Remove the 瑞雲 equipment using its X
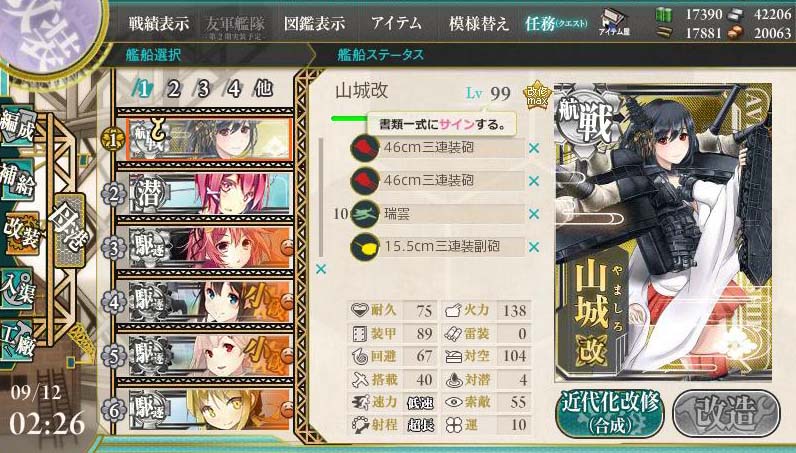 click(x=534, y=214)
